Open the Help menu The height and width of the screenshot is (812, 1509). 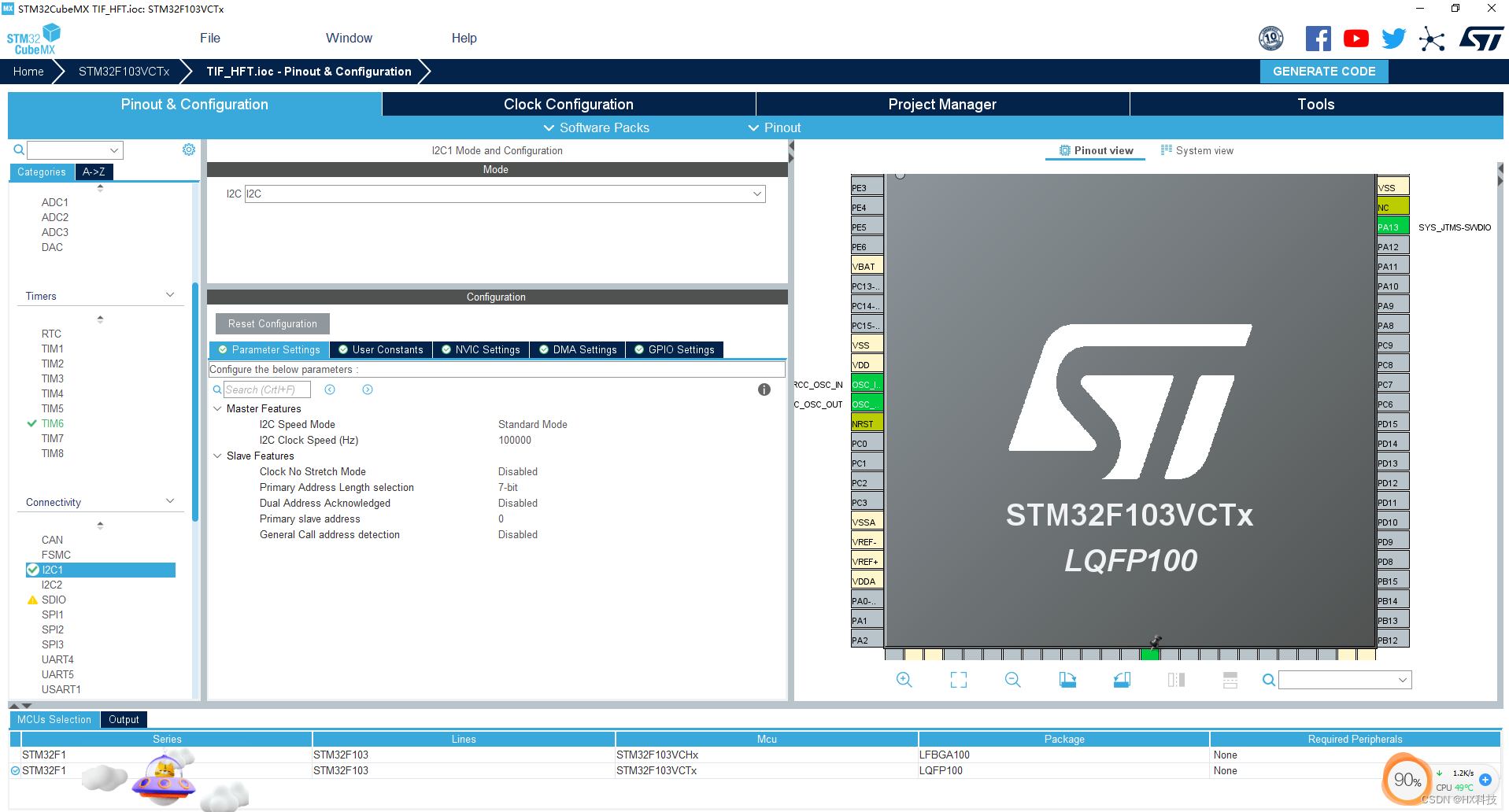[464, 38]
